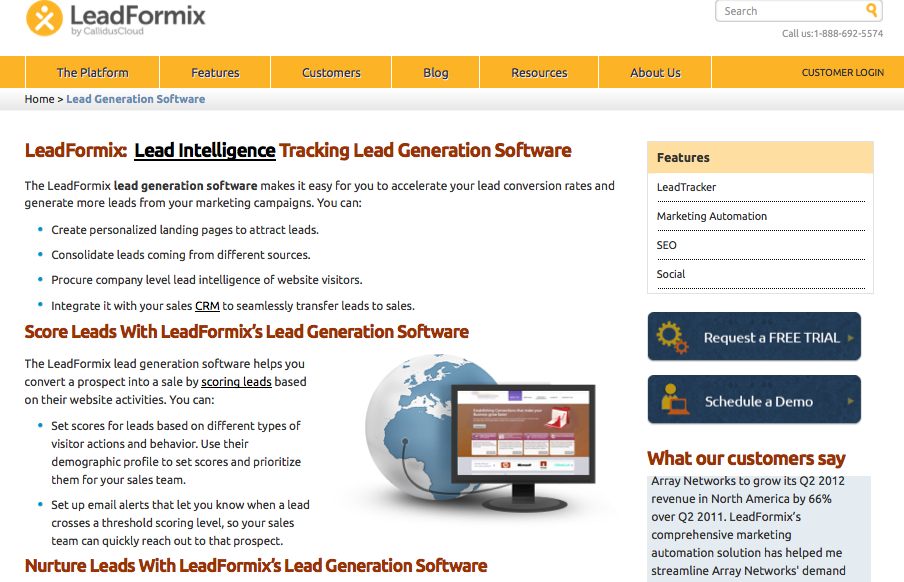
Task: Go to About Us
Action: [655, 73]
